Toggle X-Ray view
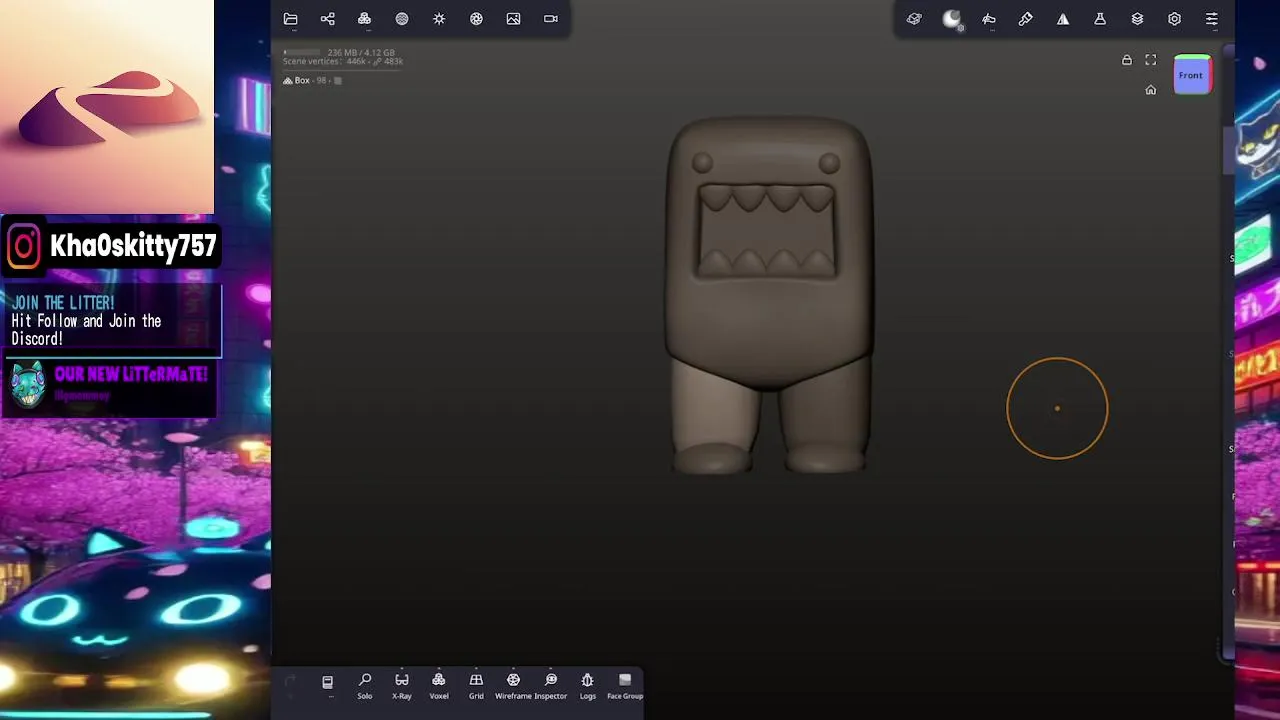Viewport: 1280px width, 720px height. click(402, 686)
